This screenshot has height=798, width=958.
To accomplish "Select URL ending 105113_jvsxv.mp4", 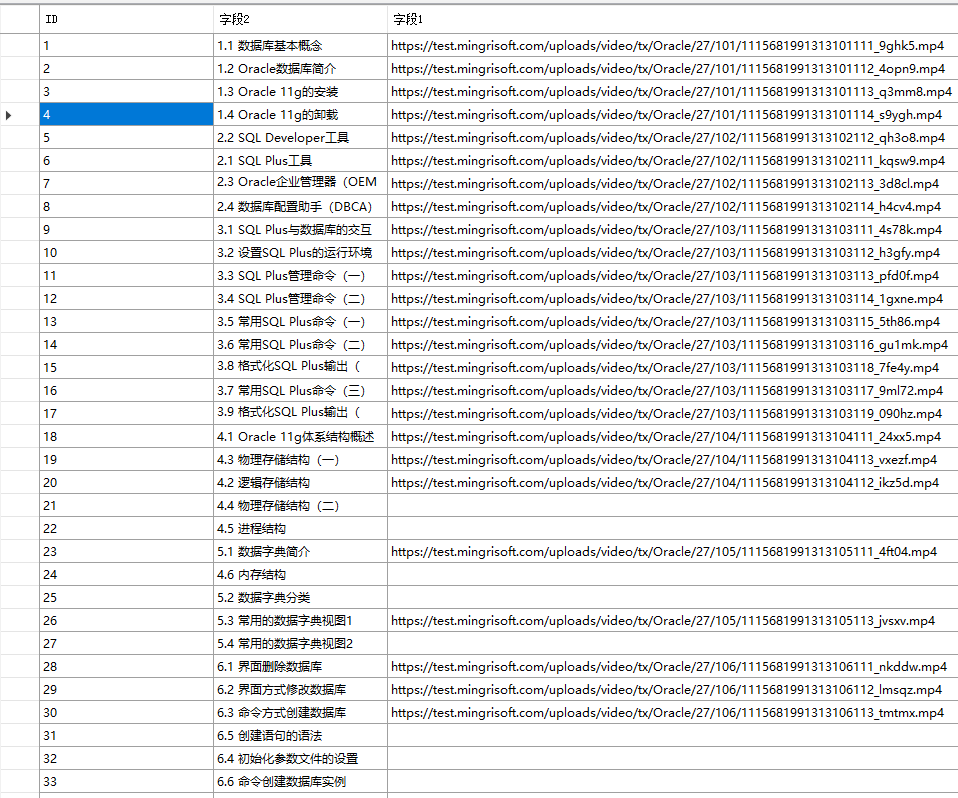I will [673, 621].
